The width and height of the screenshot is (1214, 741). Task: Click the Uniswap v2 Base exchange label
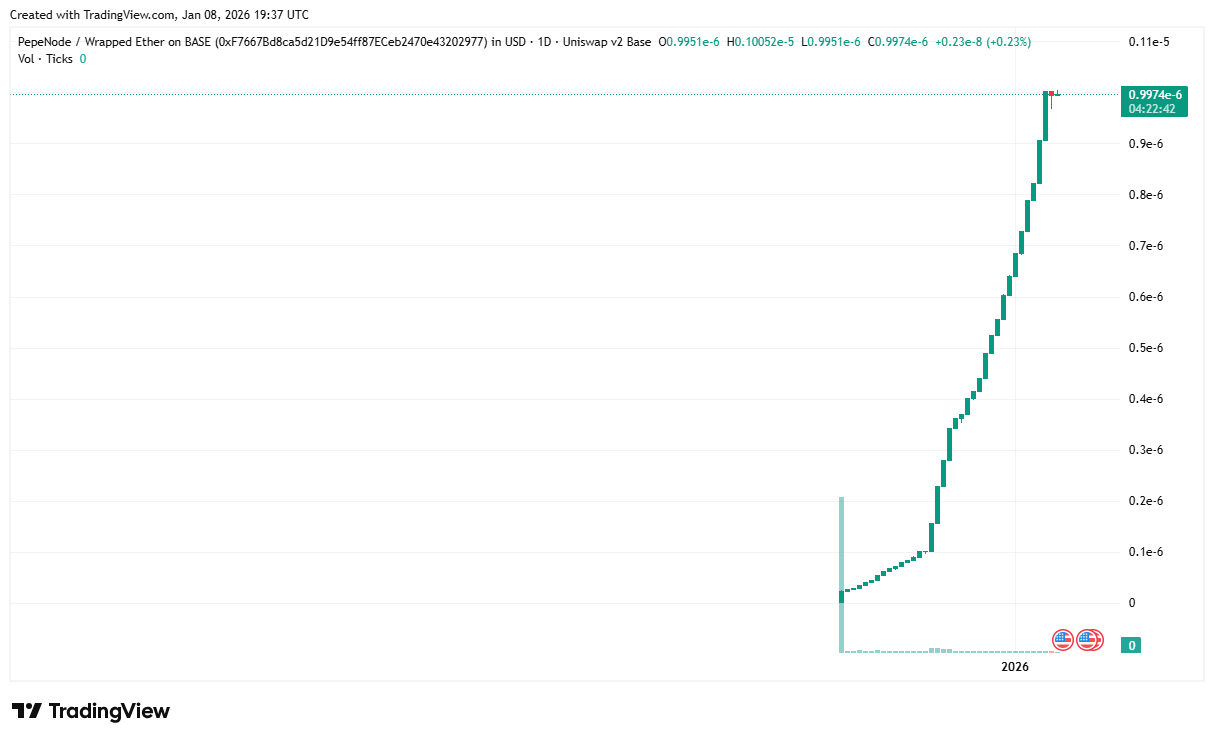tap(608, 42)
